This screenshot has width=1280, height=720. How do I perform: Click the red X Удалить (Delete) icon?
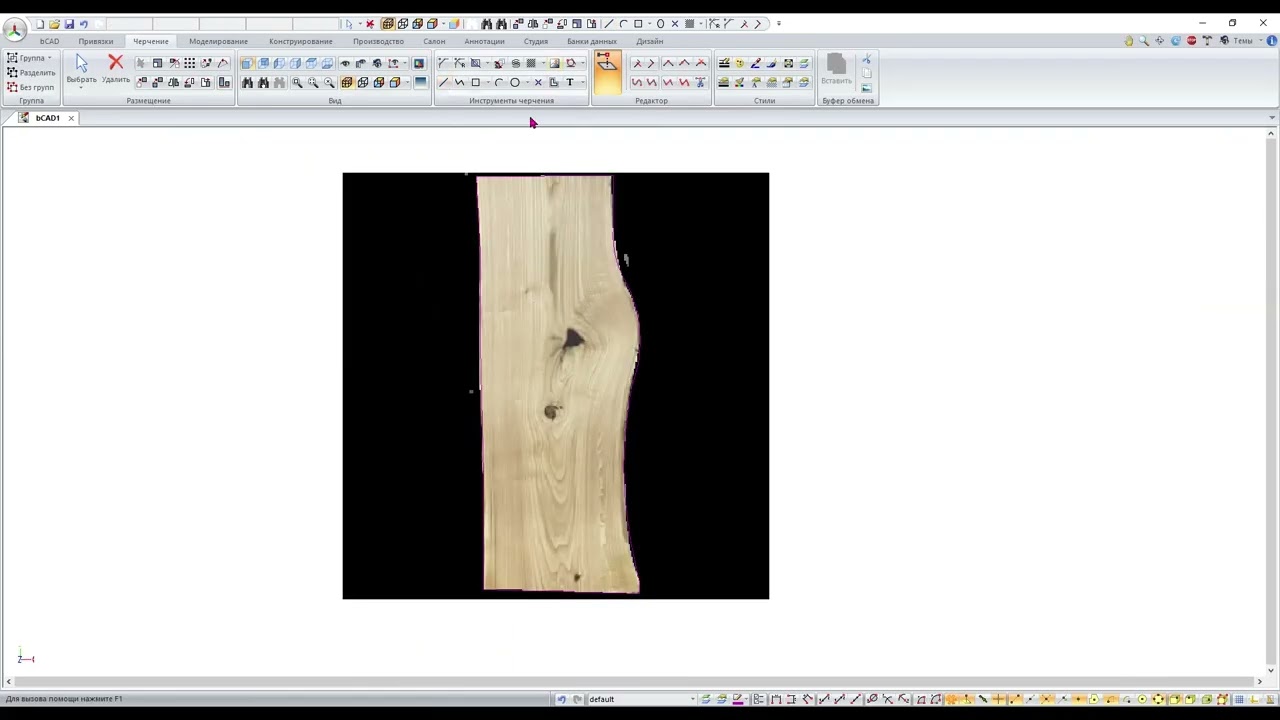115,64
